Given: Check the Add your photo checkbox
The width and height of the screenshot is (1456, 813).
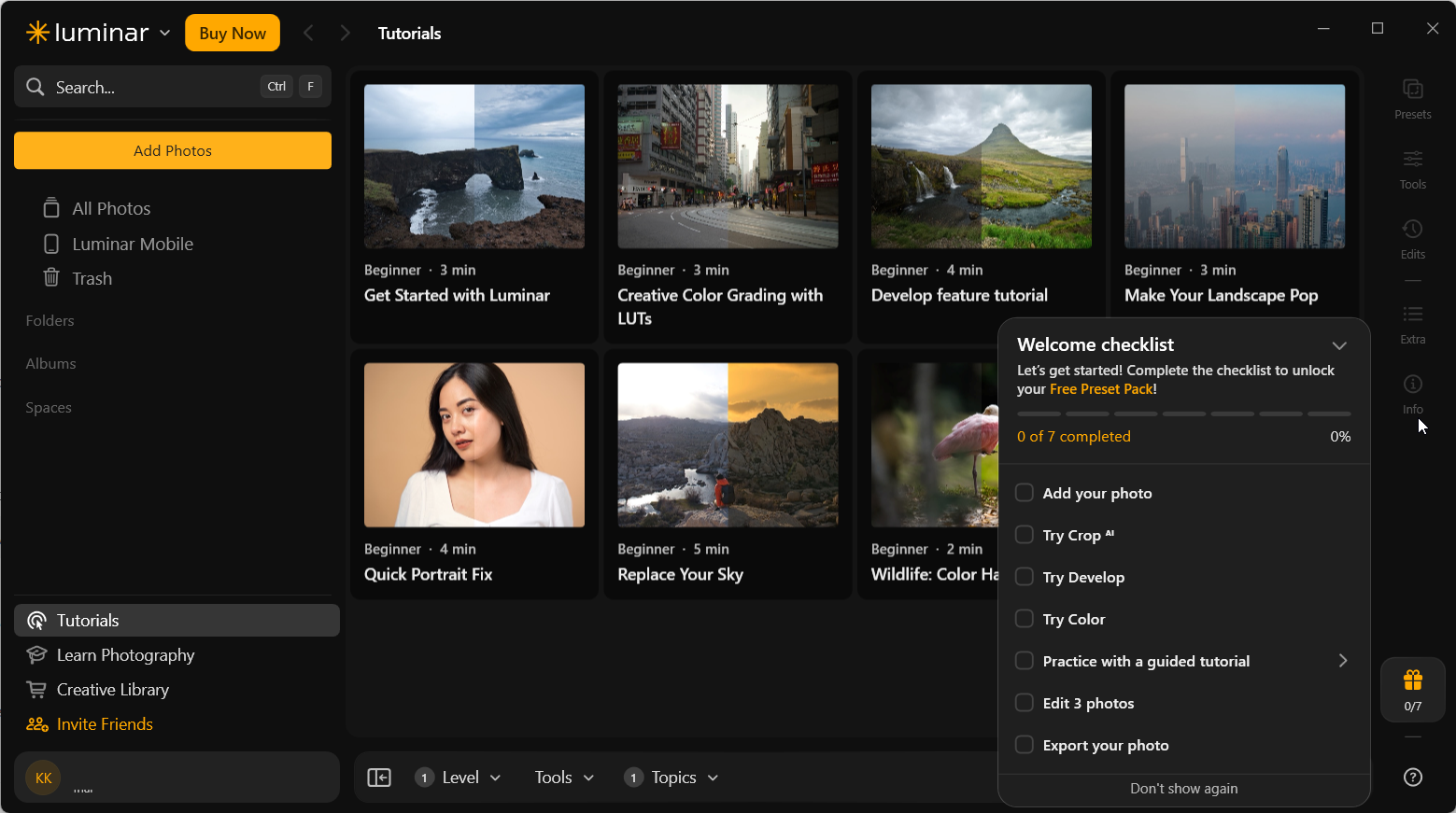Looking at the screenshot, I should pyautogui.click(x=1025, y=493).
